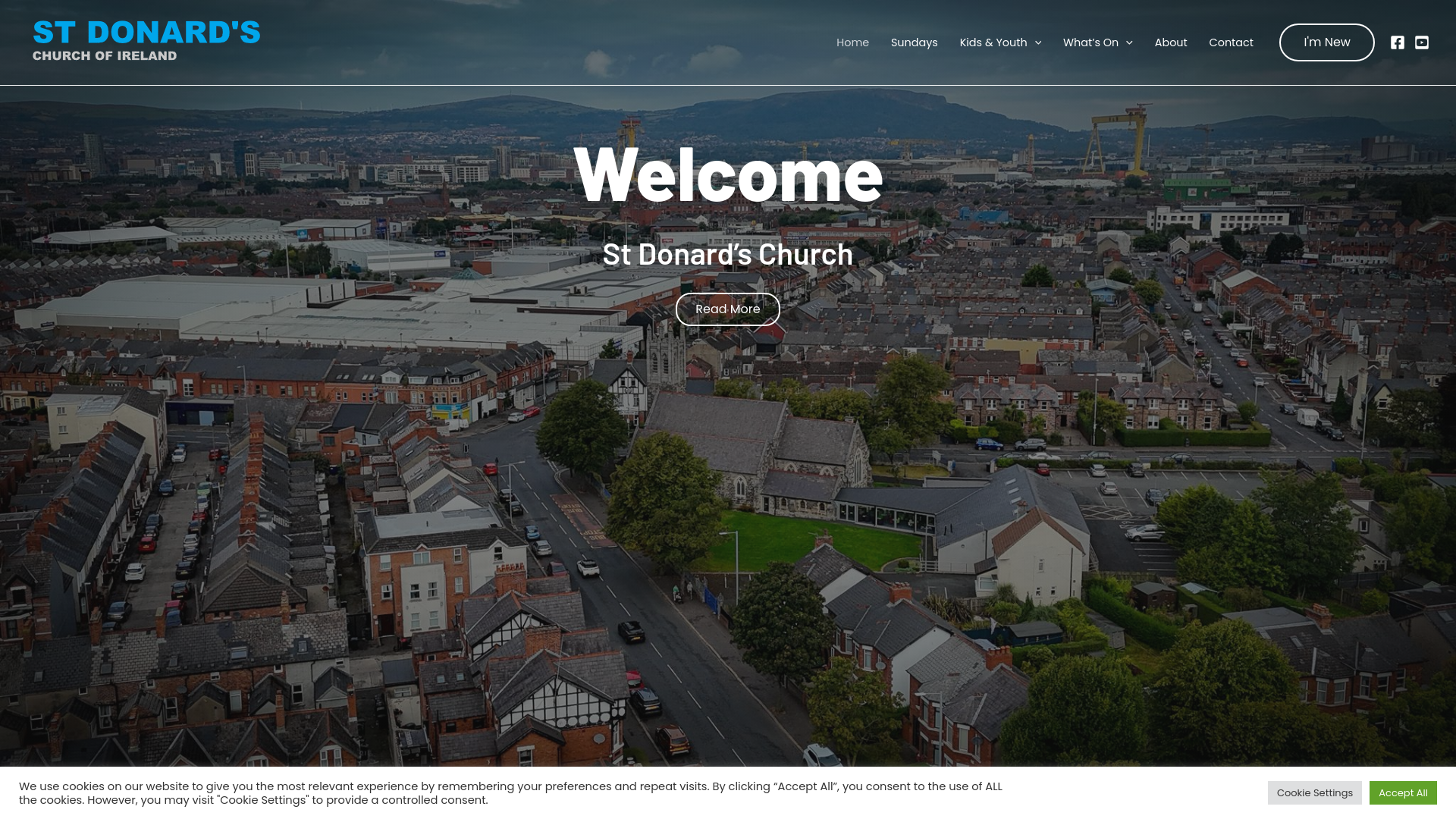Click the I'm New button
The width and height of the screenshot is (1456, 819).
tap(1326, 42)
